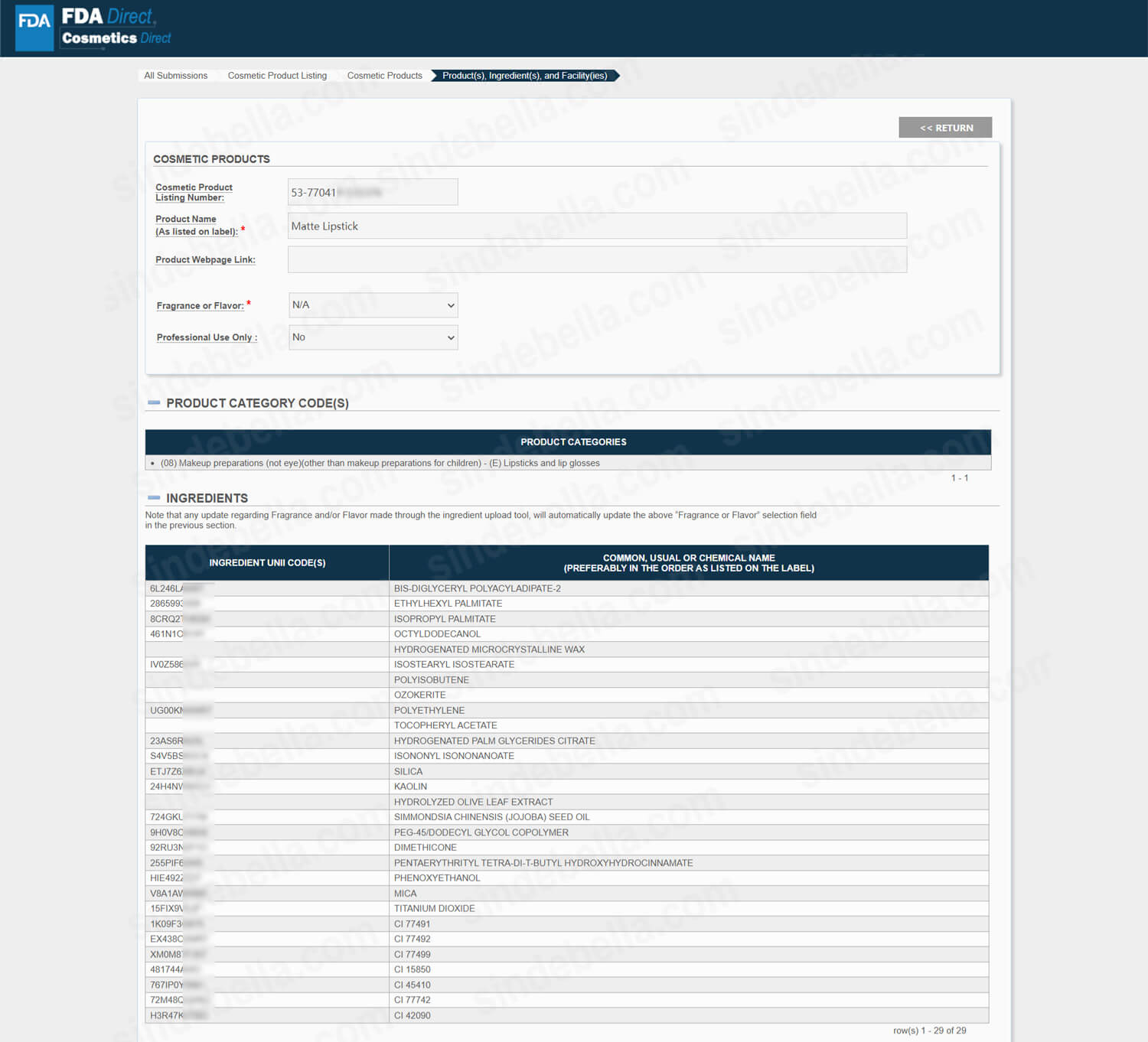Collapse the Ingredients section
Screen dimensions: 1148x1042
pyautogui.click(x=154, y=497)
